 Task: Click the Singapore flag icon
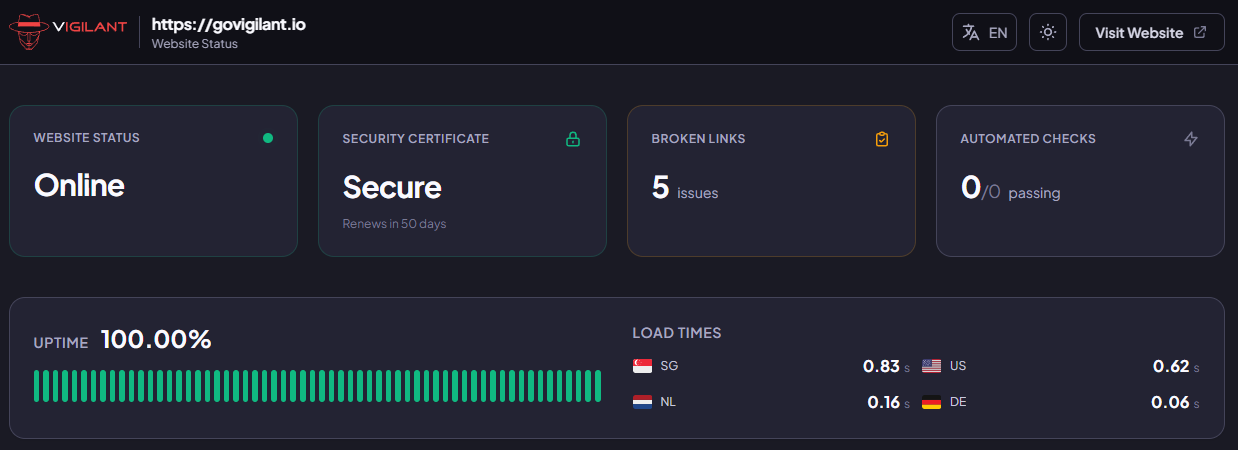tap(643, 366)
